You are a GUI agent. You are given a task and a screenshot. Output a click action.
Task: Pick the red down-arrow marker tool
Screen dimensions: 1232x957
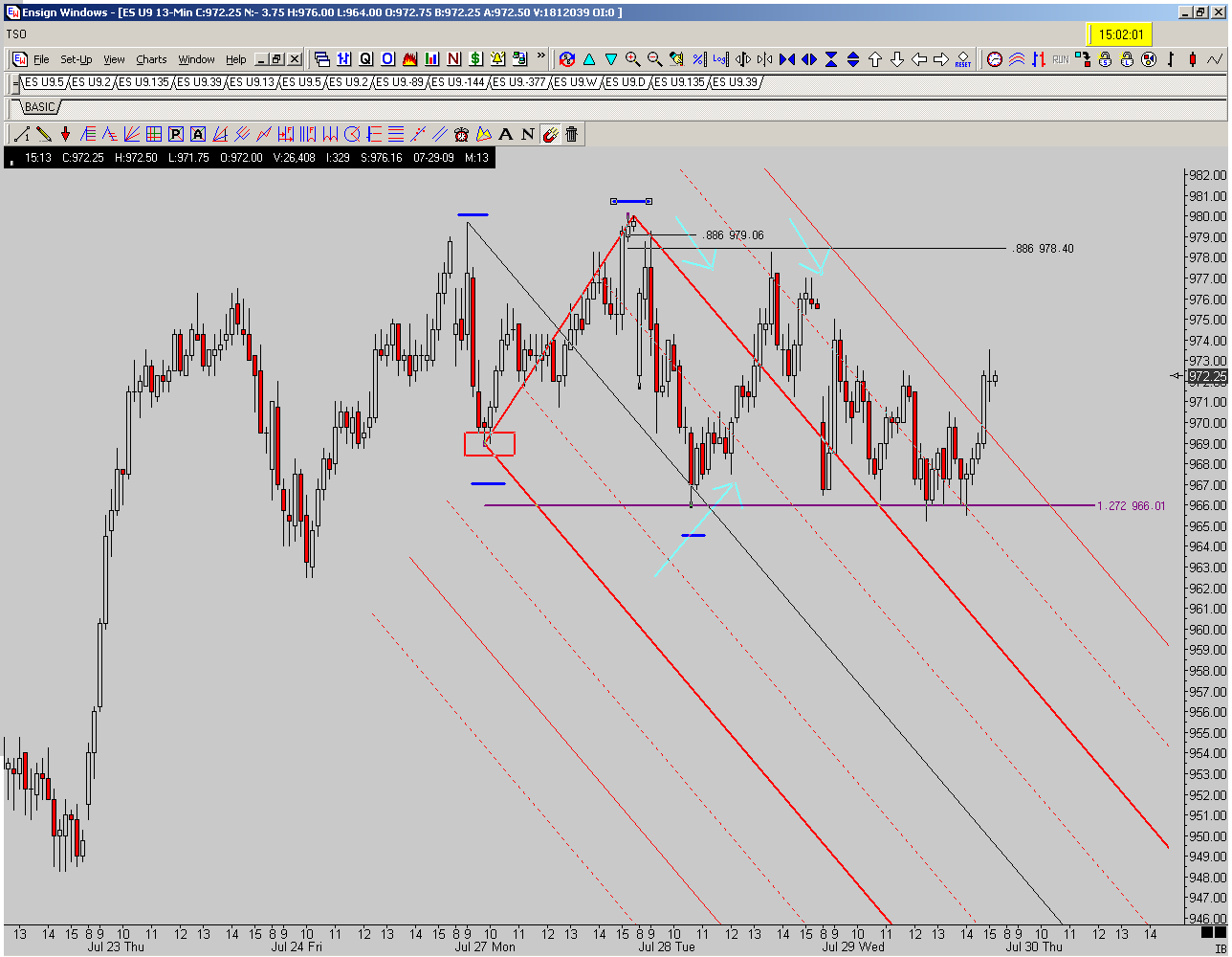[65, 134]
